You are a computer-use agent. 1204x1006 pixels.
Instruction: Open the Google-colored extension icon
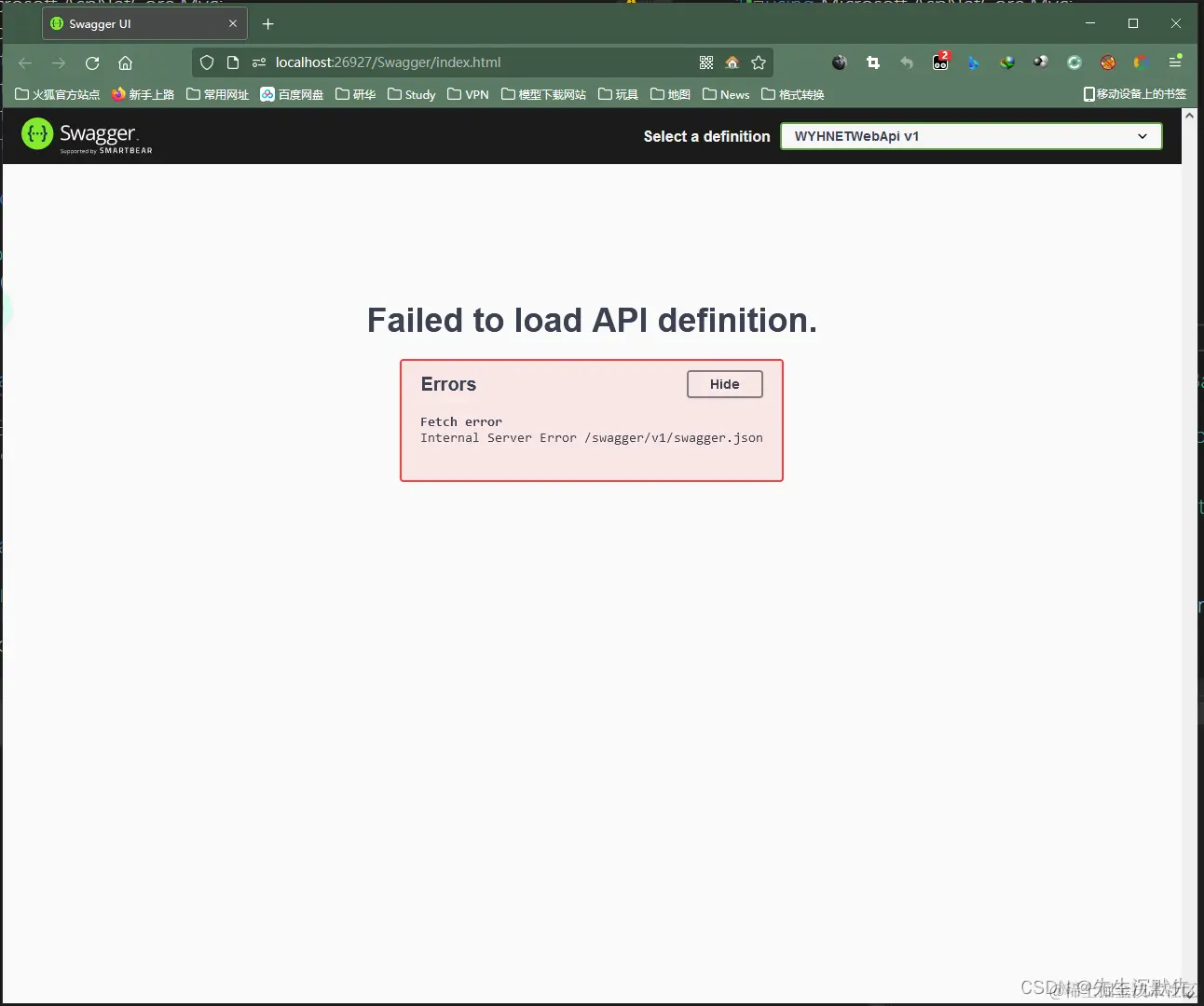tap(1141, 62)
